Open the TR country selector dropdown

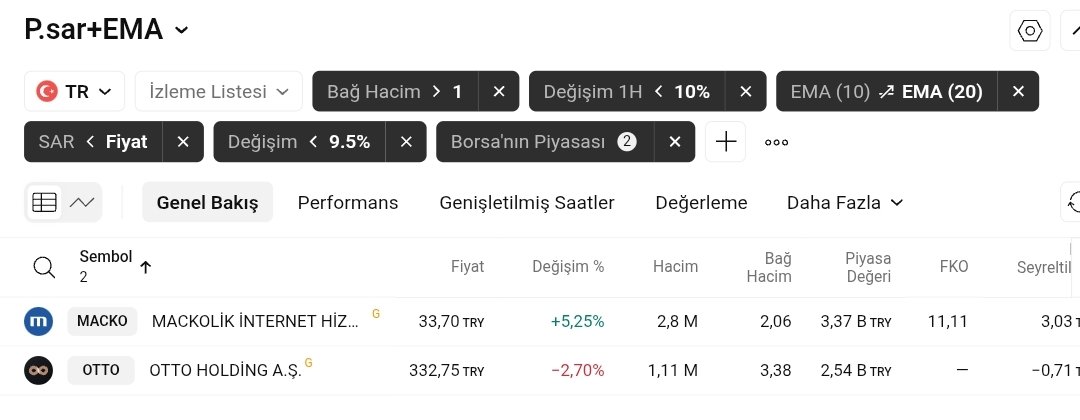75,92
